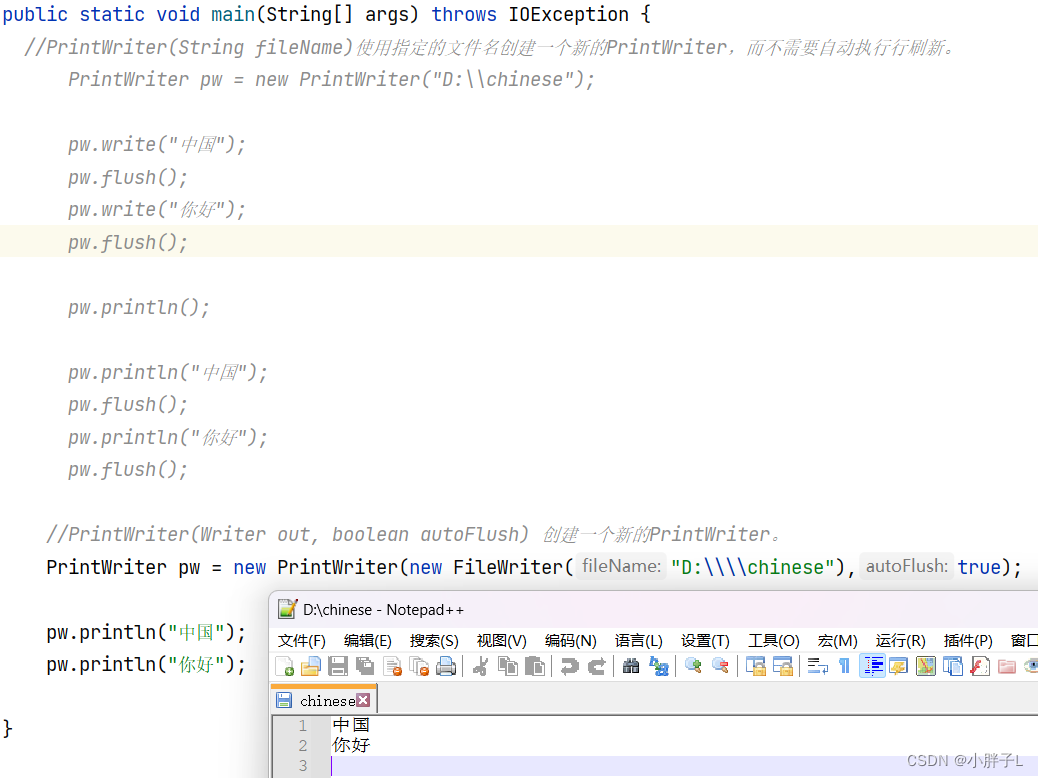Click the Redo arrow icon
This screenshot has width=1038, height=778.
click(x=597, y=666)
